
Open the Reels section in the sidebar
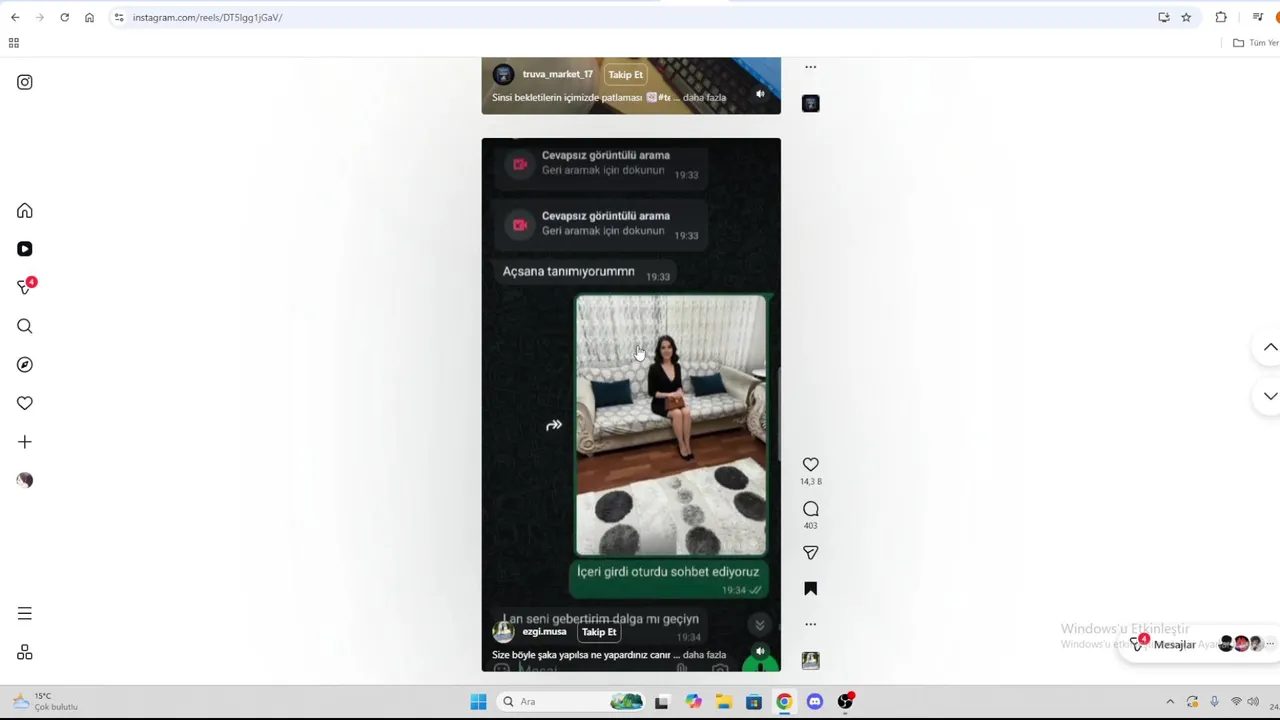pos(25,249)
